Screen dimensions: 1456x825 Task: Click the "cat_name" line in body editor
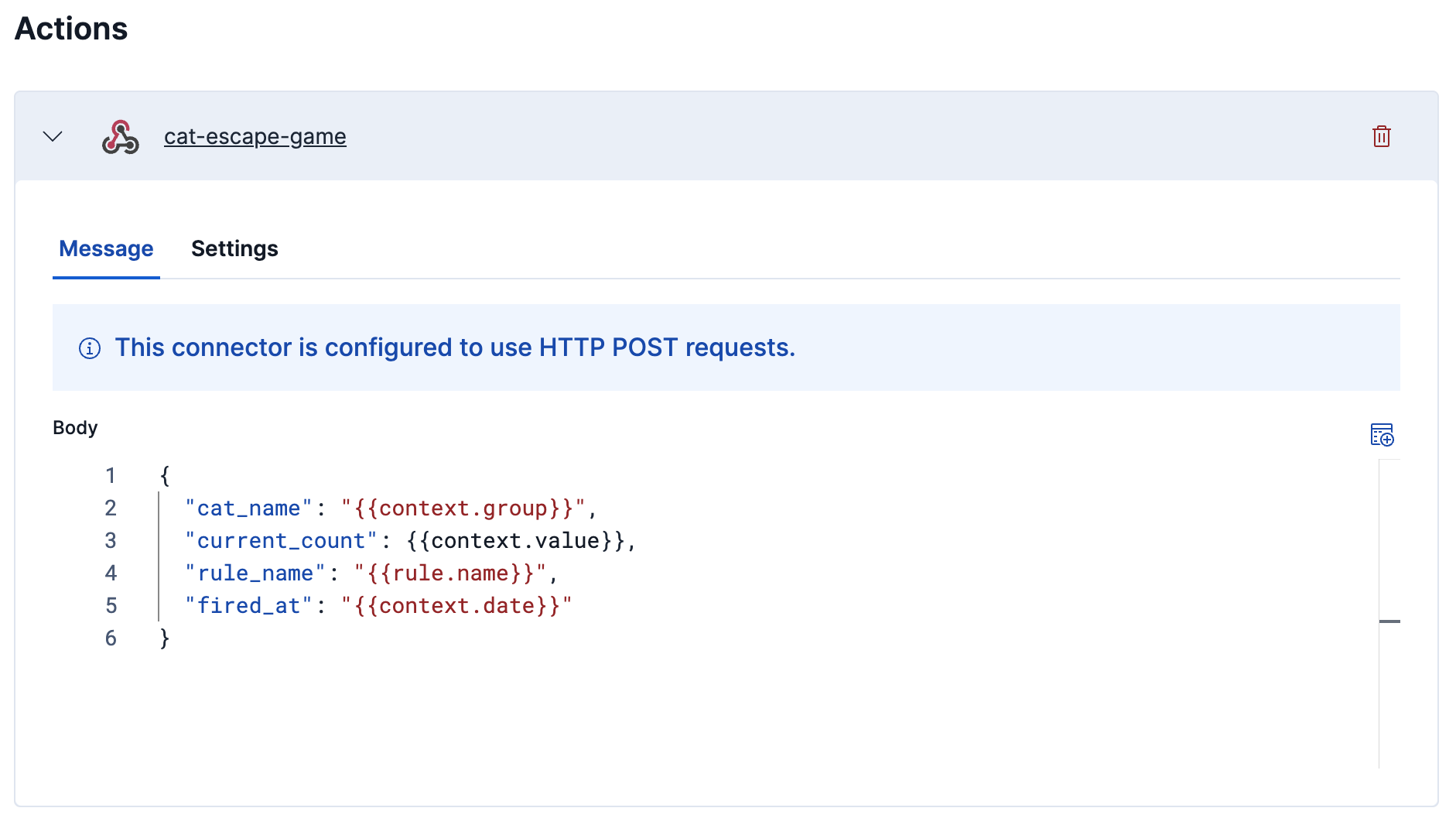click(x=391, y=508)
